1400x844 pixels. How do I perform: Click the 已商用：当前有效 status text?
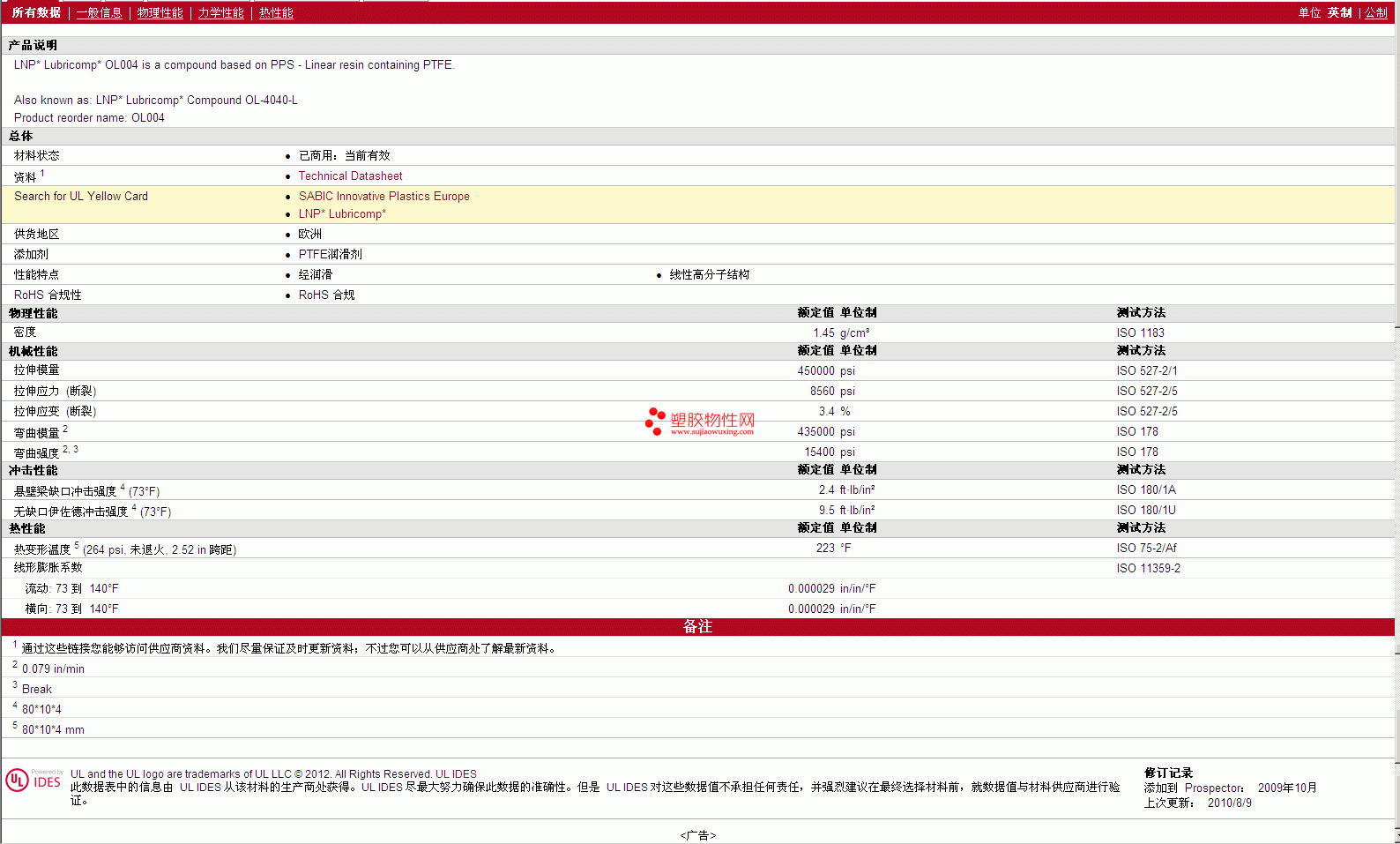coord(344,155)
